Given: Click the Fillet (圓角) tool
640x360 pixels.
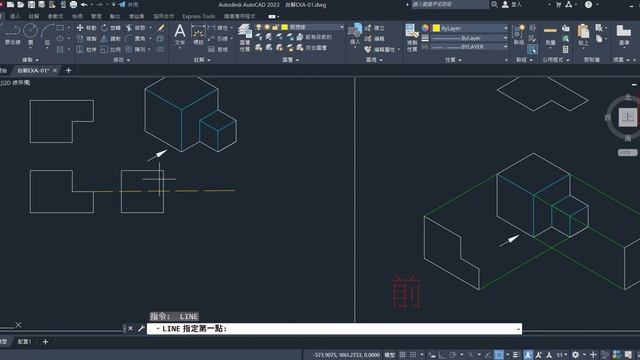Looking at the screenshot, I should 136,39.
